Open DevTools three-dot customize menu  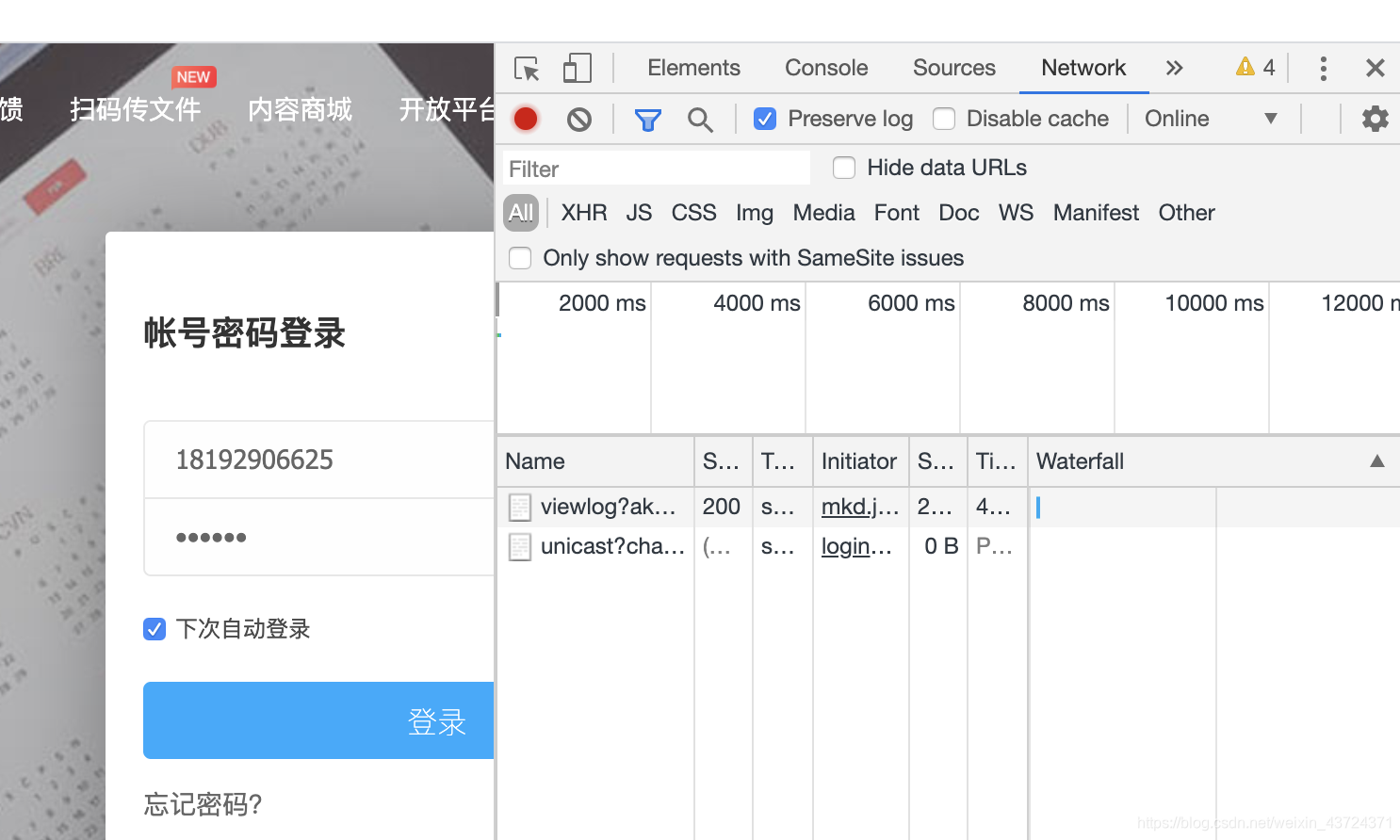[1324, 68]
